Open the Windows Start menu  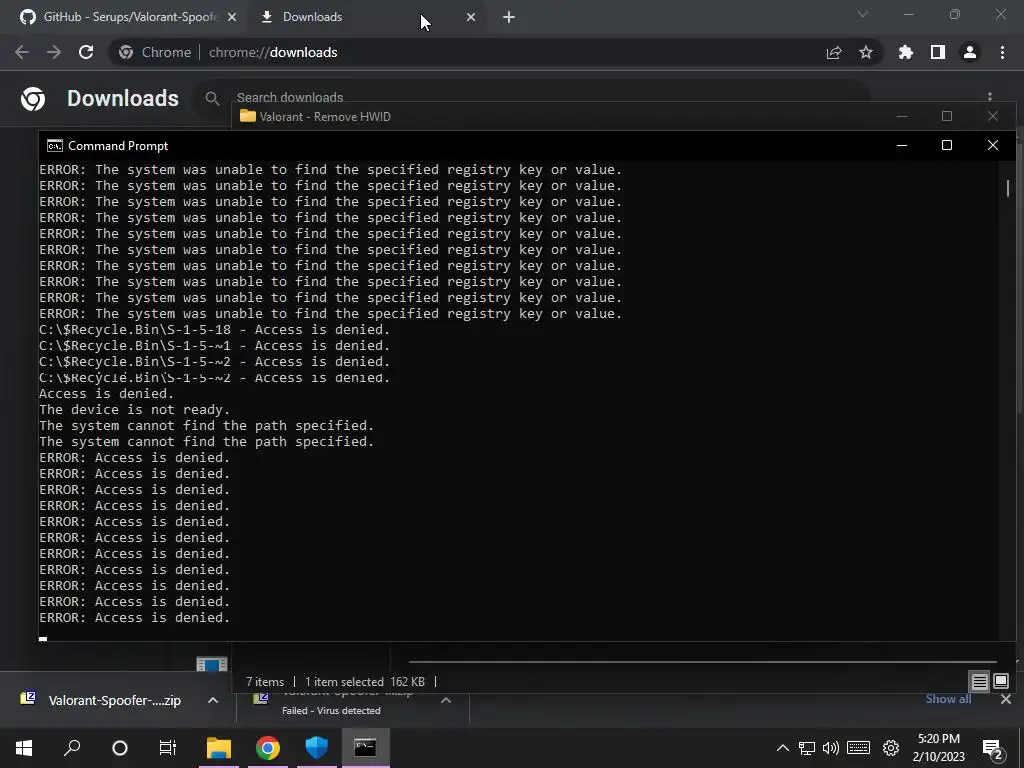(24, 748)
